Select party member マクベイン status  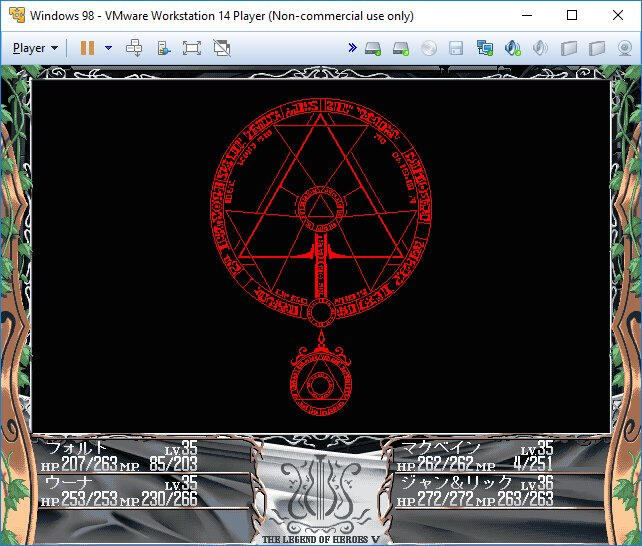pyautogui.click(x=440, y=448)
